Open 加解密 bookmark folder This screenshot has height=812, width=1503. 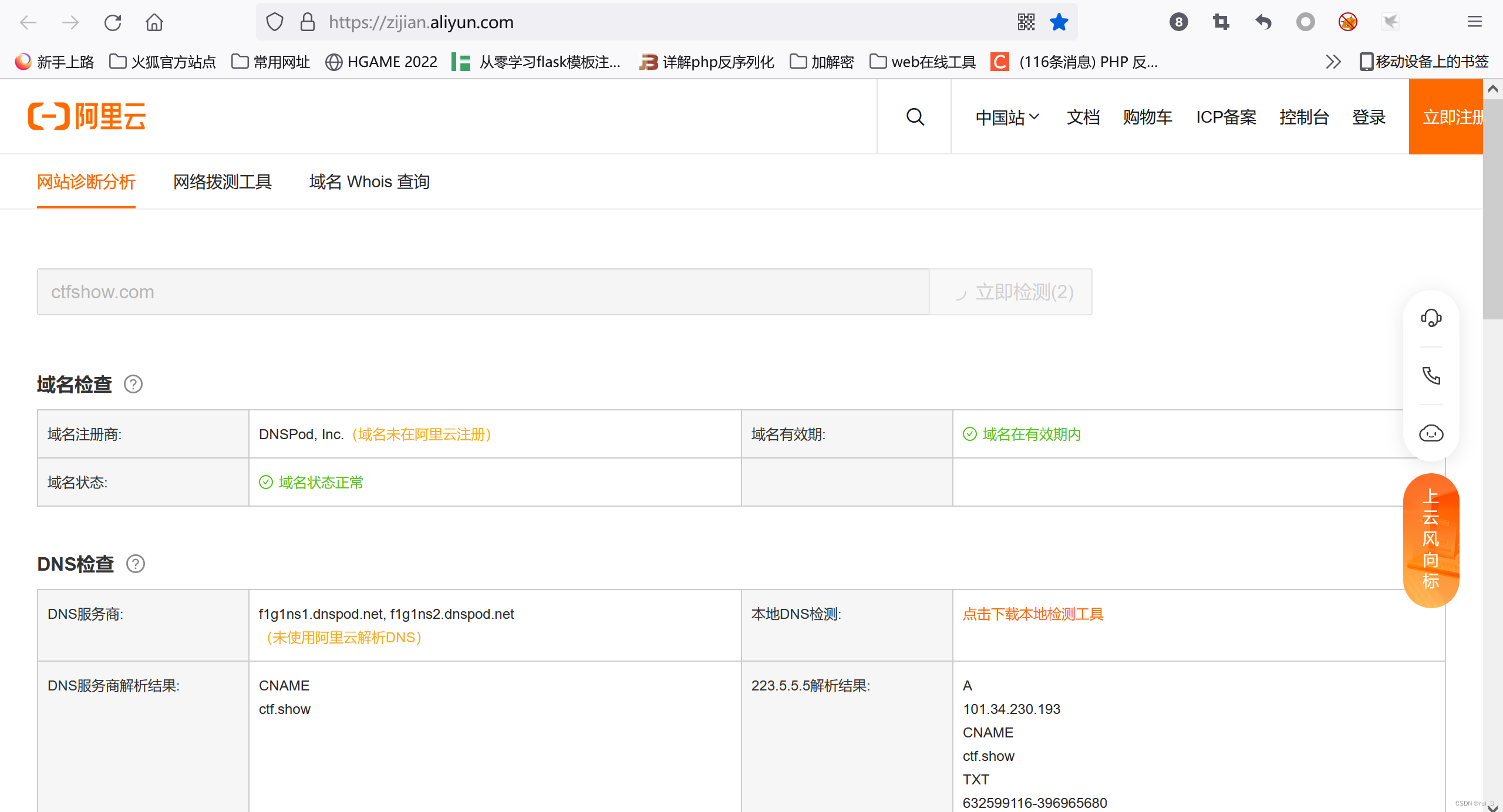click(821, 62)
